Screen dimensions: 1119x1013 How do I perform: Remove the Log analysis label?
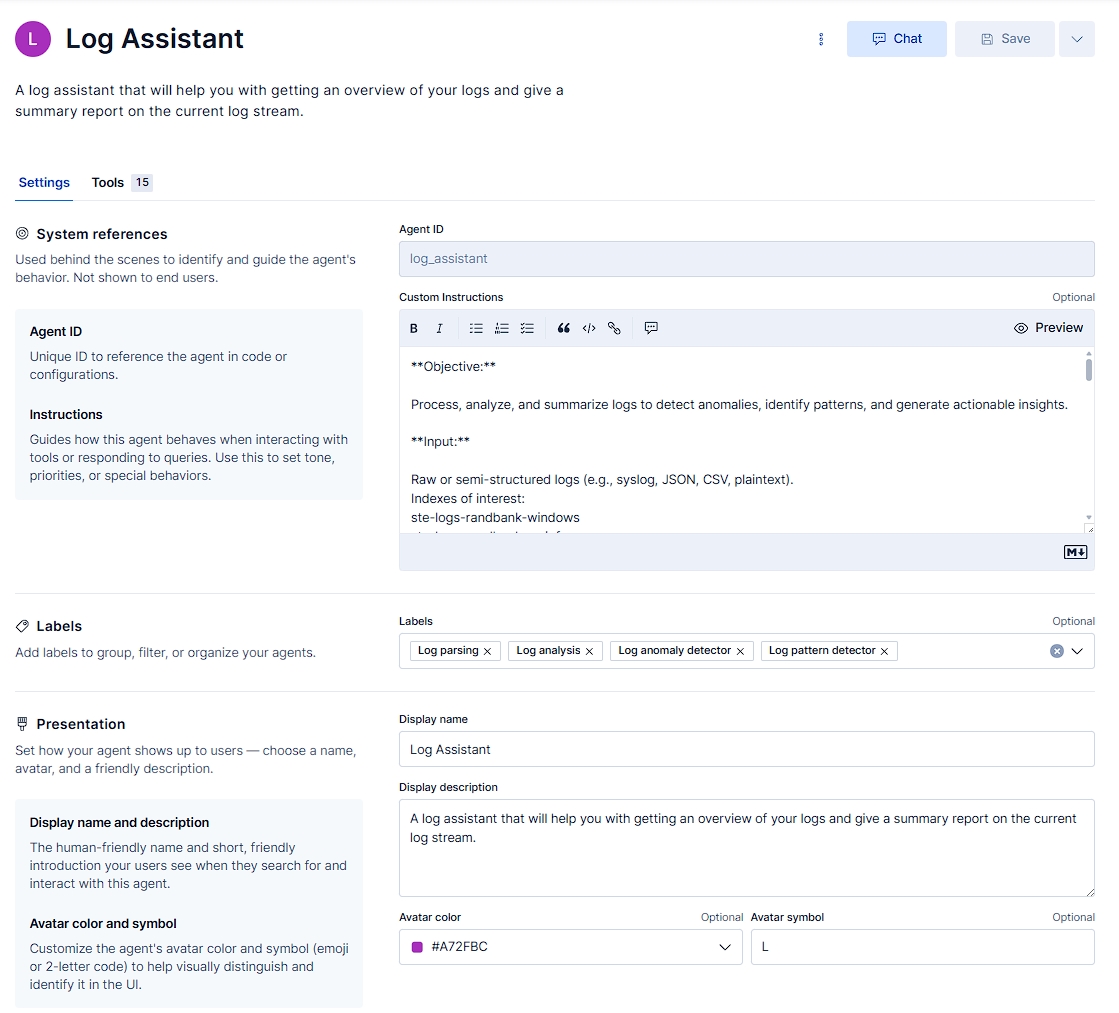(x=589, y=651)
